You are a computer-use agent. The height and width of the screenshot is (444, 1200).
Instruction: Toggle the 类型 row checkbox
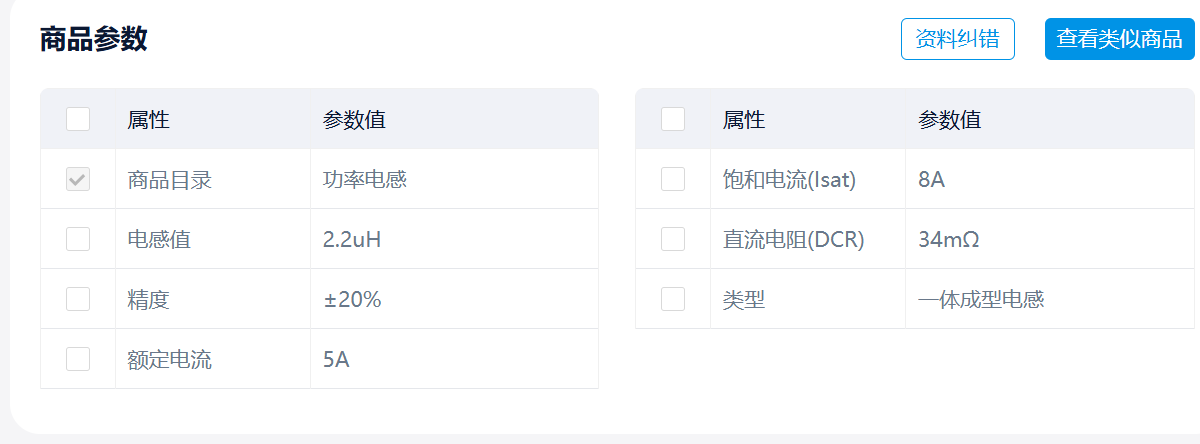[673, 299]
